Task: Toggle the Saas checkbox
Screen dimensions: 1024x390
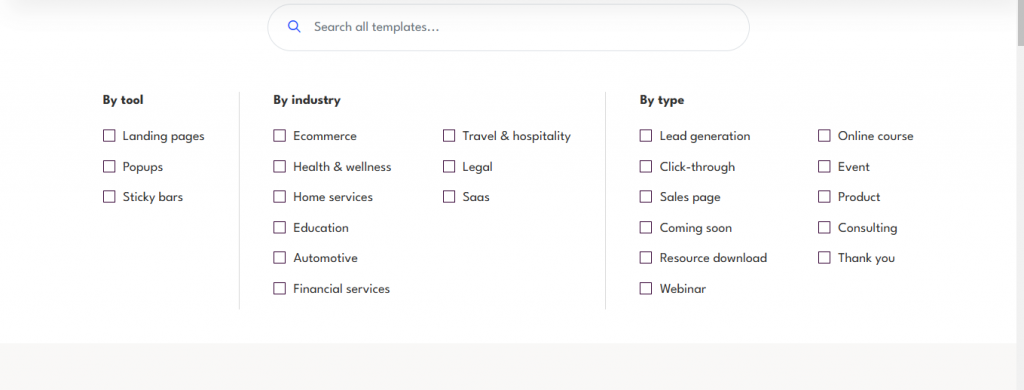Action: 449,197
